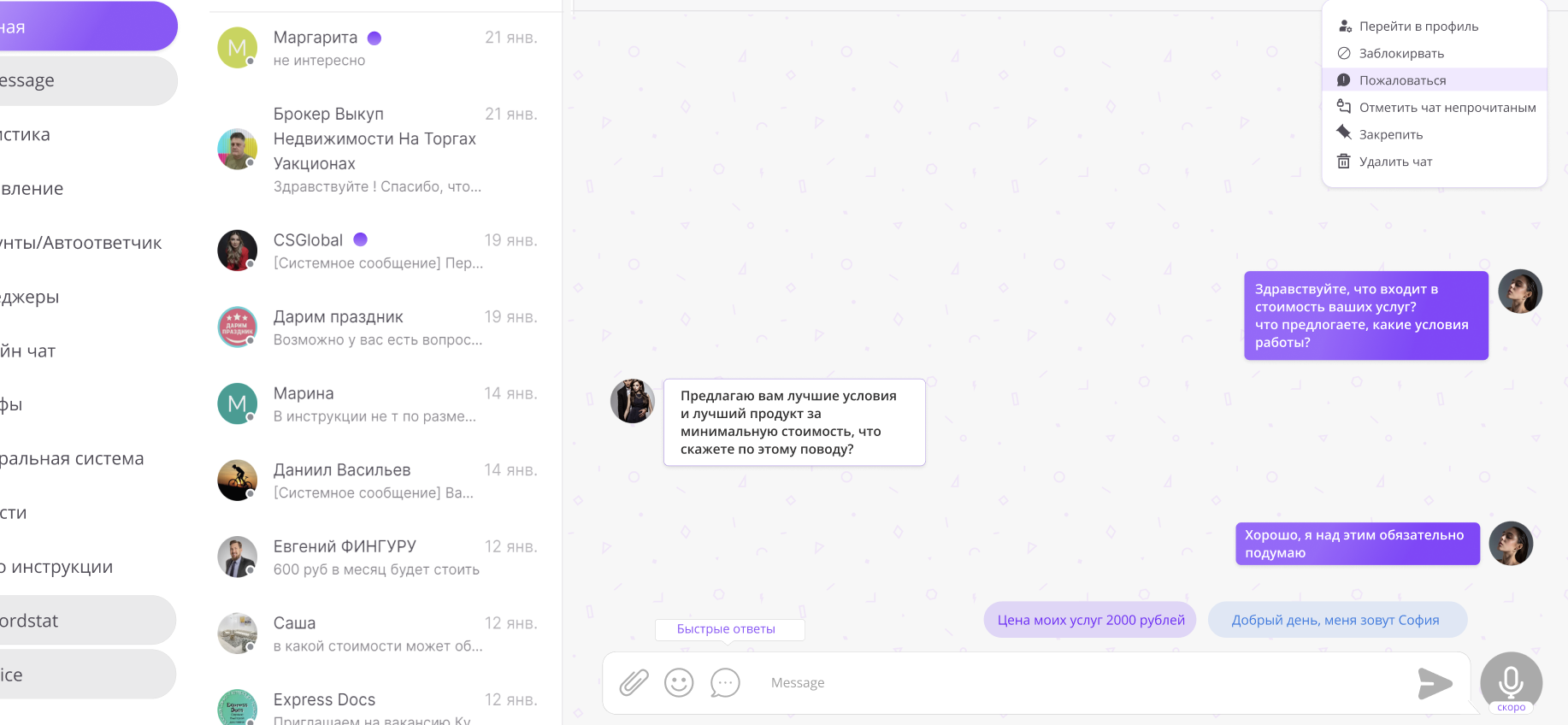The image size is (1568, 725).
Task: Click Даниил Васильев's cyclist avatar
Action: click(x=238, y=480)
